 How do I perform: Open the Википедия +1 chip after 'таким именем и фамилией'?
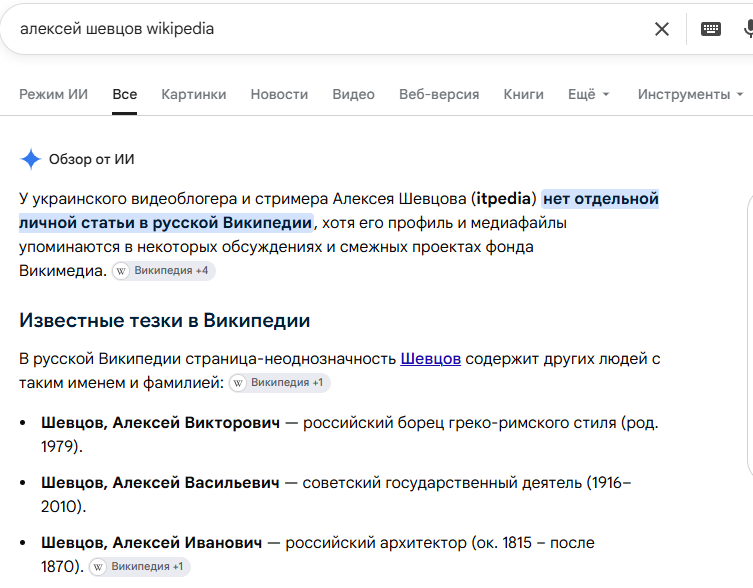point(279,383)
